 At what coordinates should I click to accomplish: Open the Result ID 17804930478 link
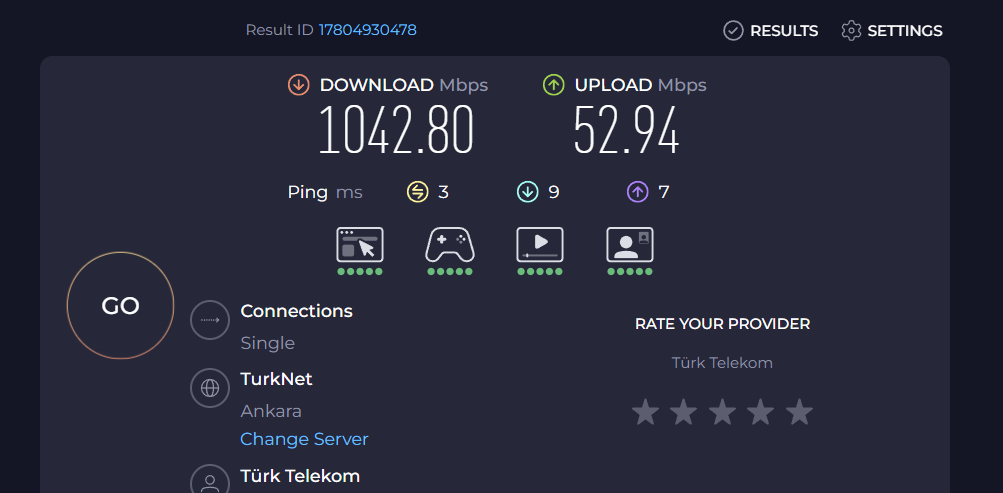pyautogui.click(x=368, y=29)
